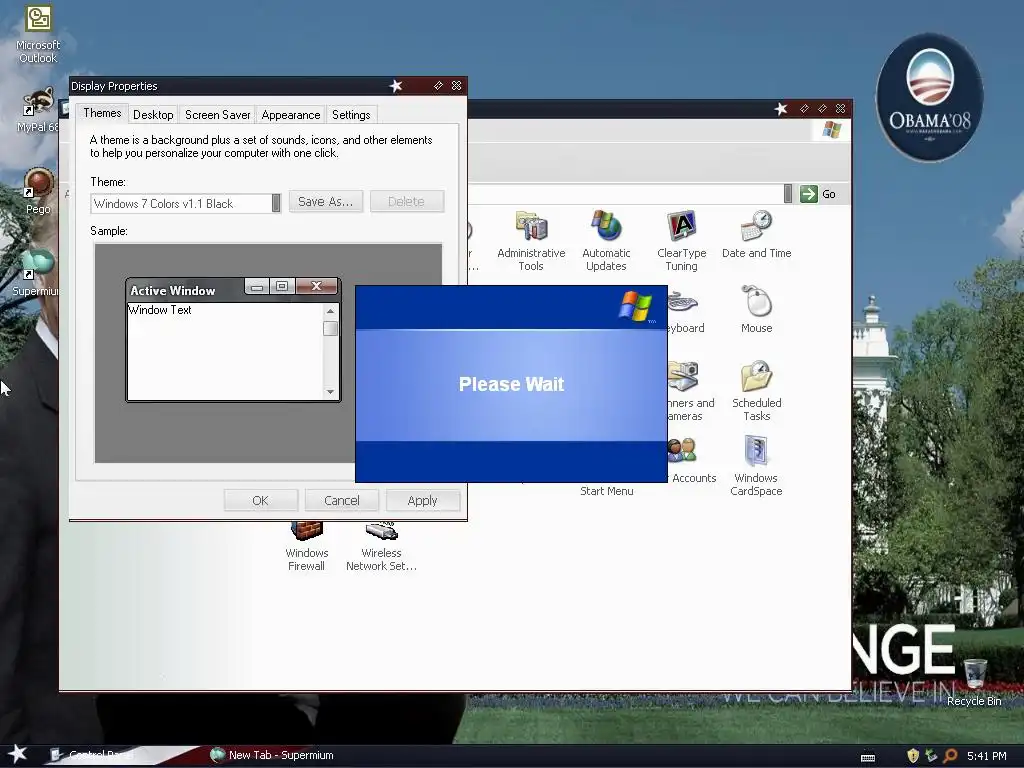Click Cancel in Display Properties

[x=342, y=500]
